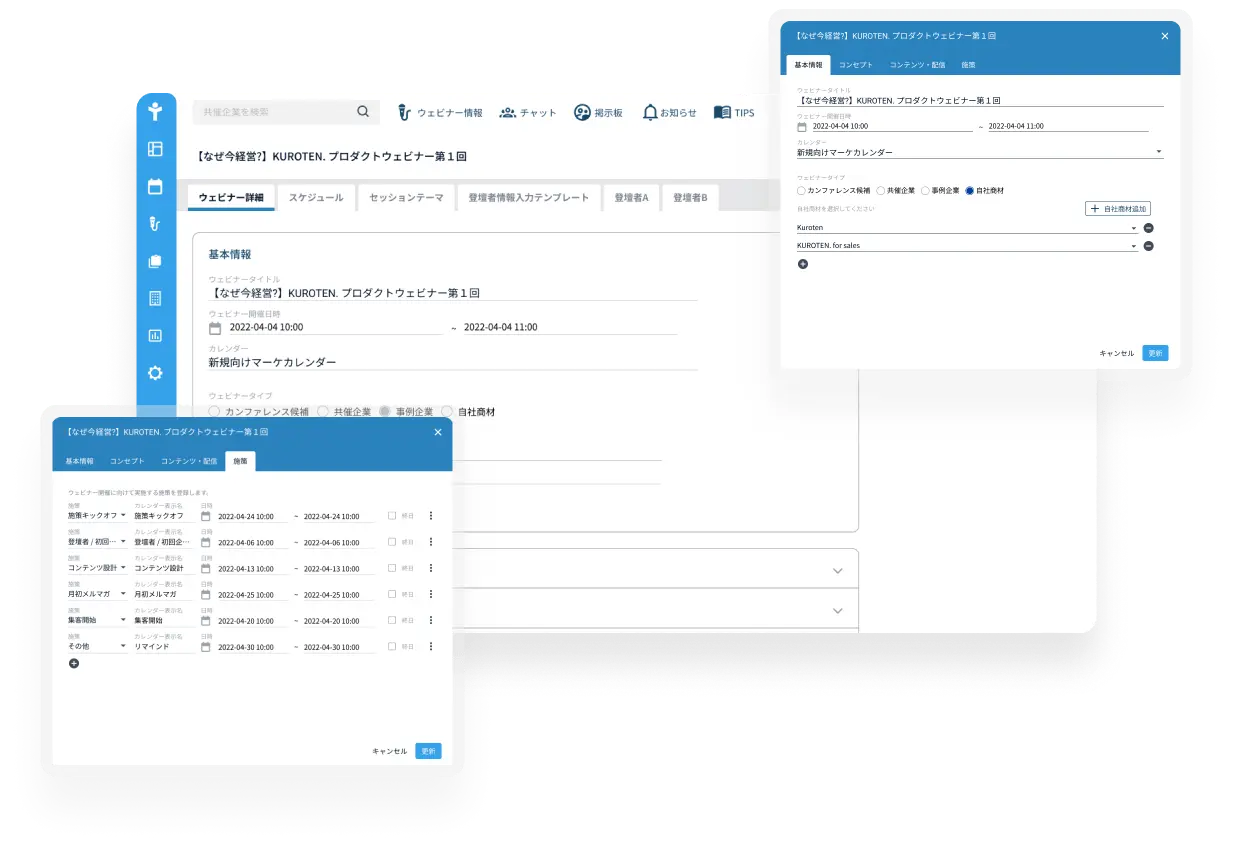This screenshot has height=848, width=1233.
Task: Open the calendar picker for 集客開始 row
Action: coord(205,621)
